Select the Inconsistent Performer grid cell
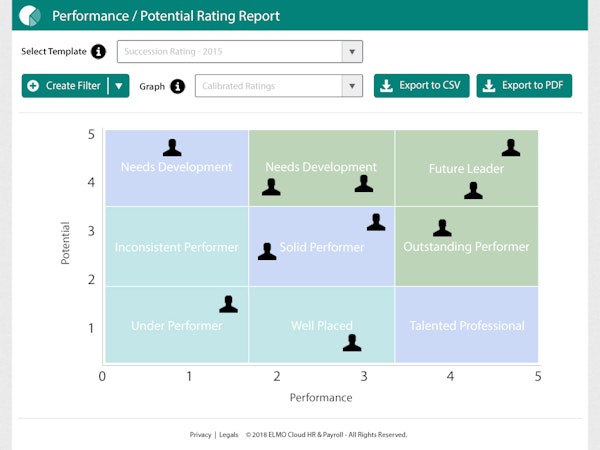This screenshot has height=450, width=600. [x=176, y=247]
